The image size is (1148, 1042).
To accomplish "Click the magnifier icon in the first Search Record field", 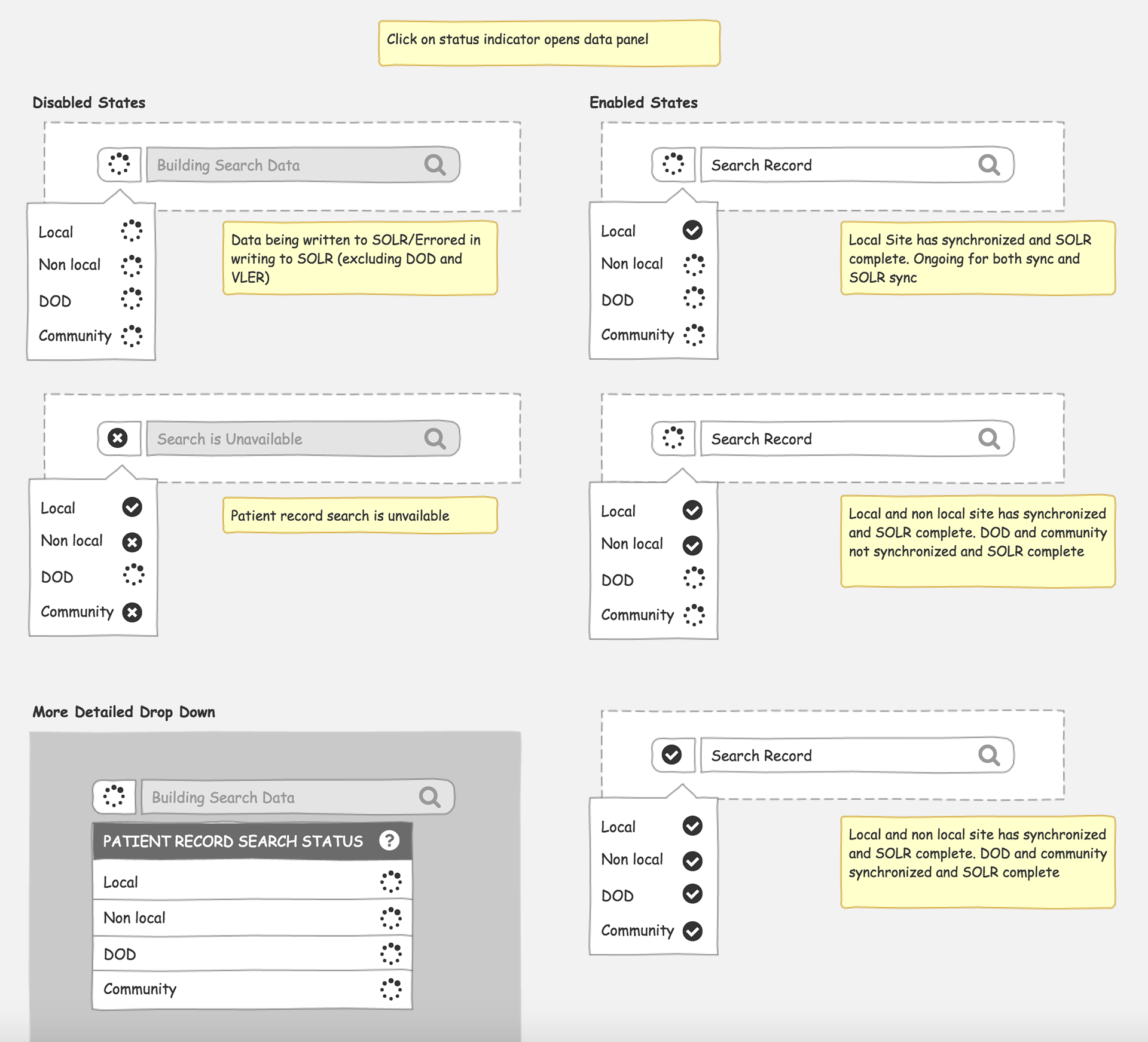I will pos(988,164).
